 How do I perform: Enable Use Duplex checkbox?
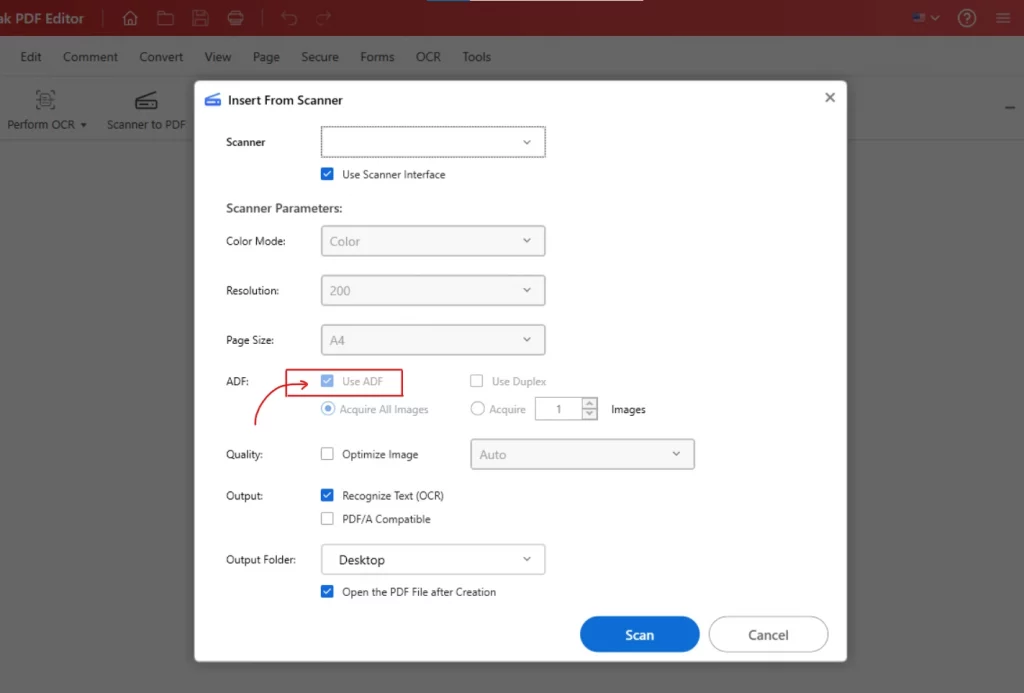[x=477, y=381]
